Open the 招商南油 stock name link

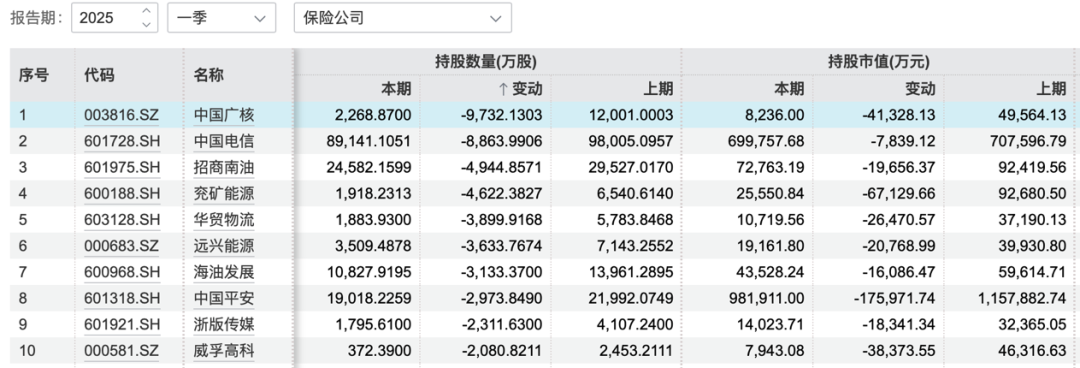coord(224,167)
